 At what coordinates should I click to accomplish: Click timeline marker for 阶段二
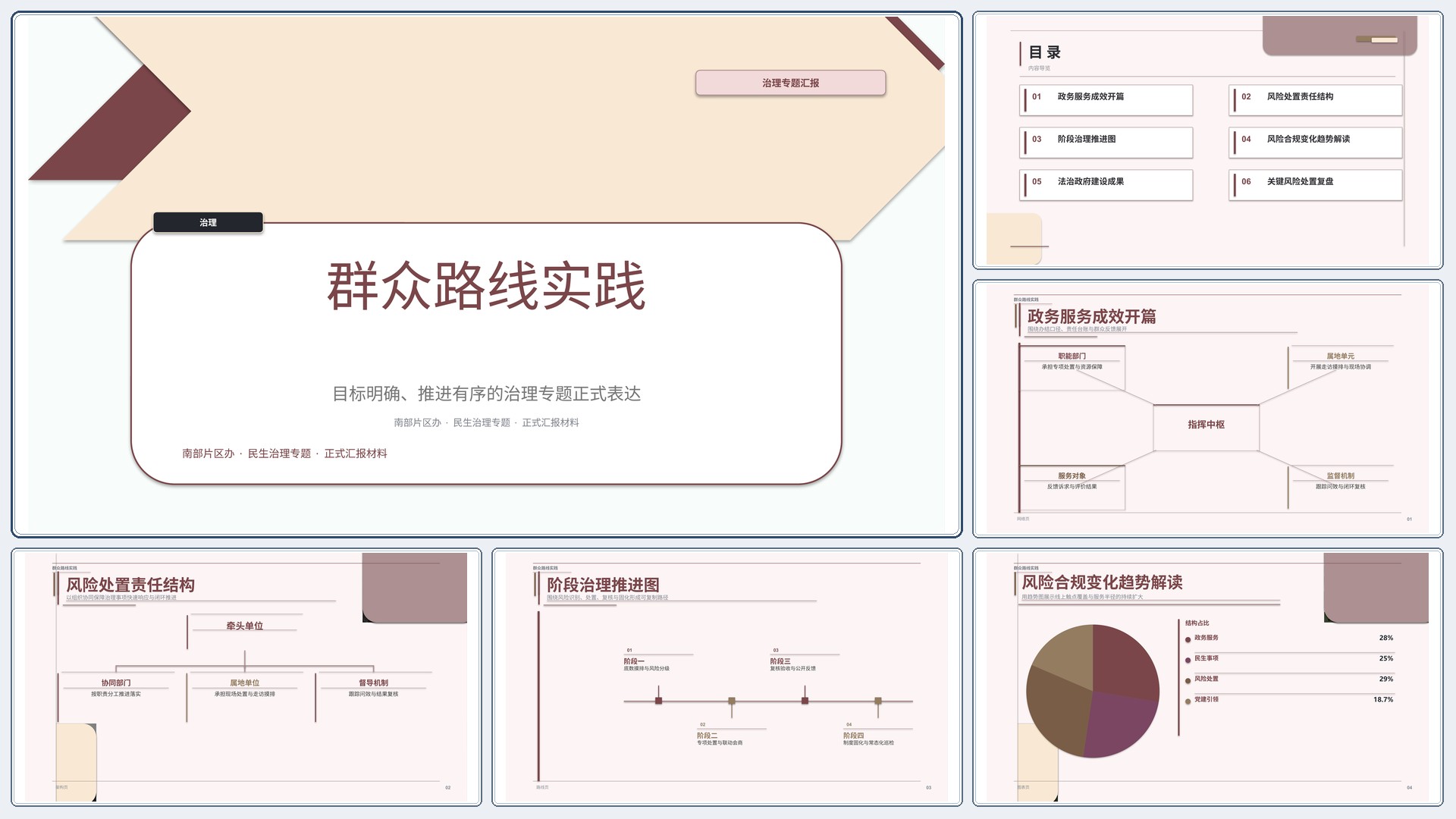pos(731,701)
